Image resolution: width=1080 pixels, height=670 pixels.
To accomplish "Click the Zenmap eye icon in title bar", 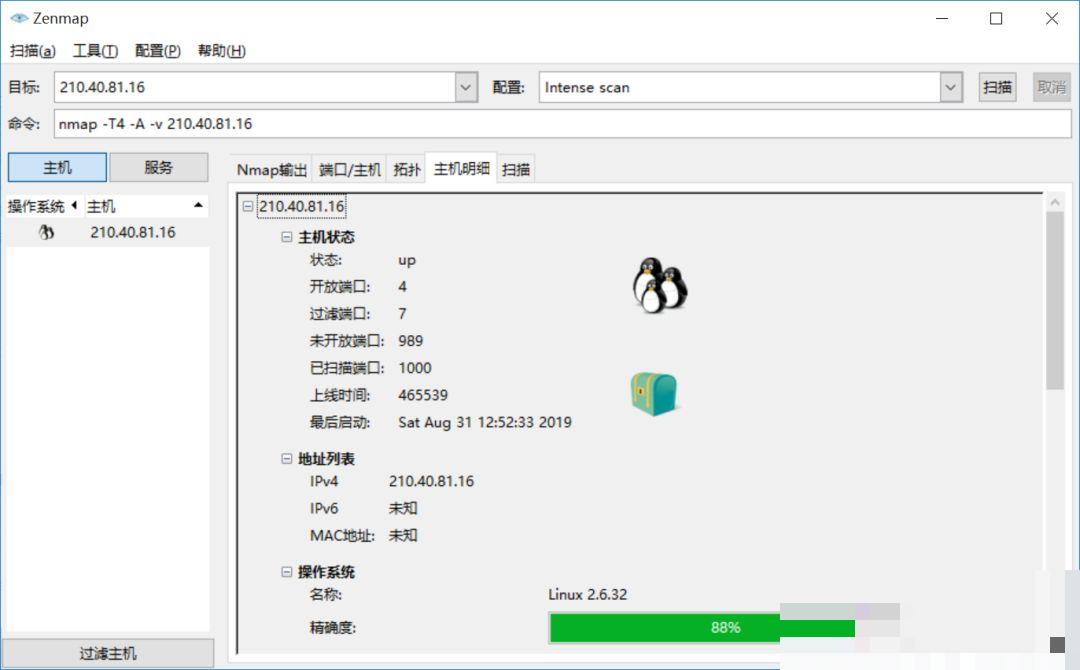I will click(x=19, y=18).
